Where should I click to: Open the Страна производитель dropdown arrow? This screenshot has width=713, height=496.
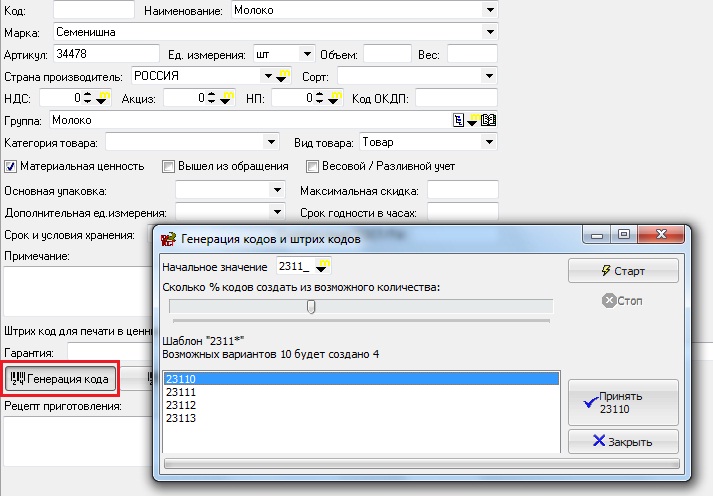268,76
